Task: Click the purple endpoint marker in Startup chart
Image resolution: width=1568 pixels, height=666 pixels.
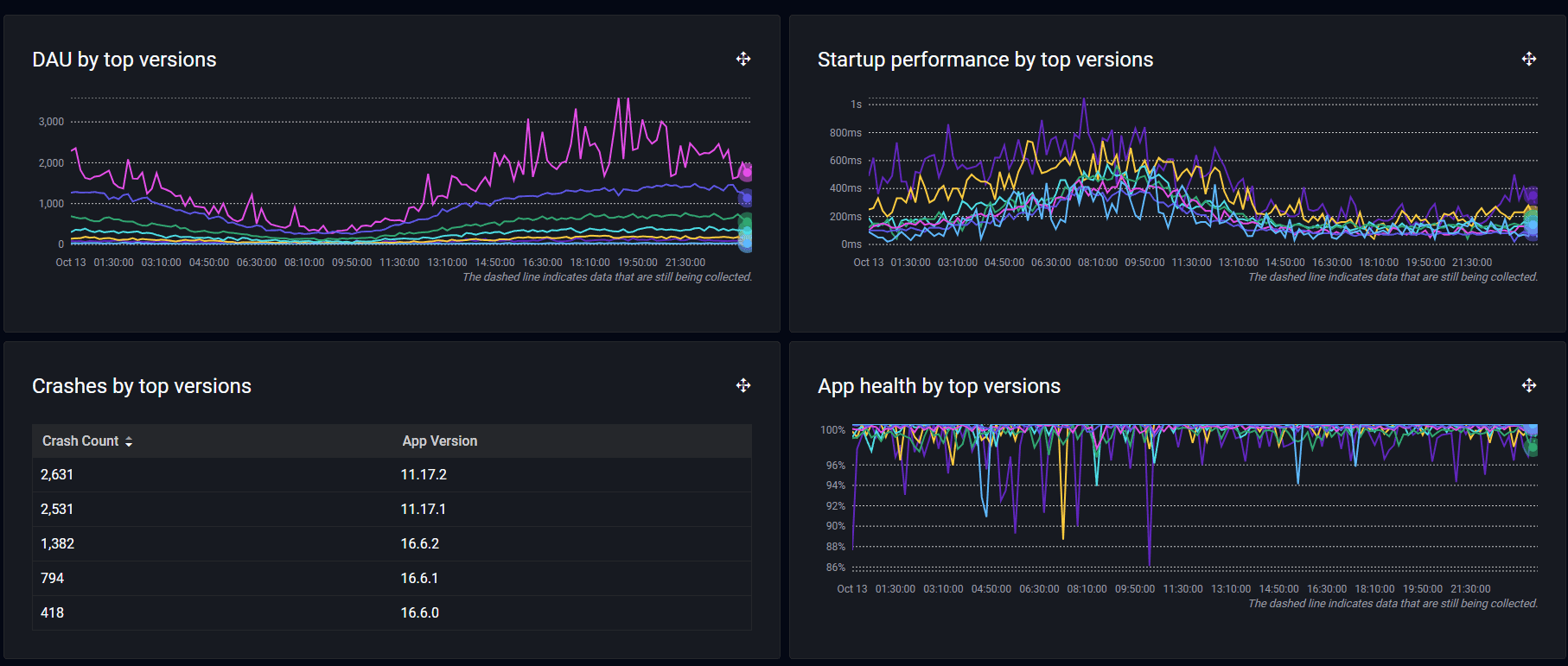Action: click(1532, 196)
